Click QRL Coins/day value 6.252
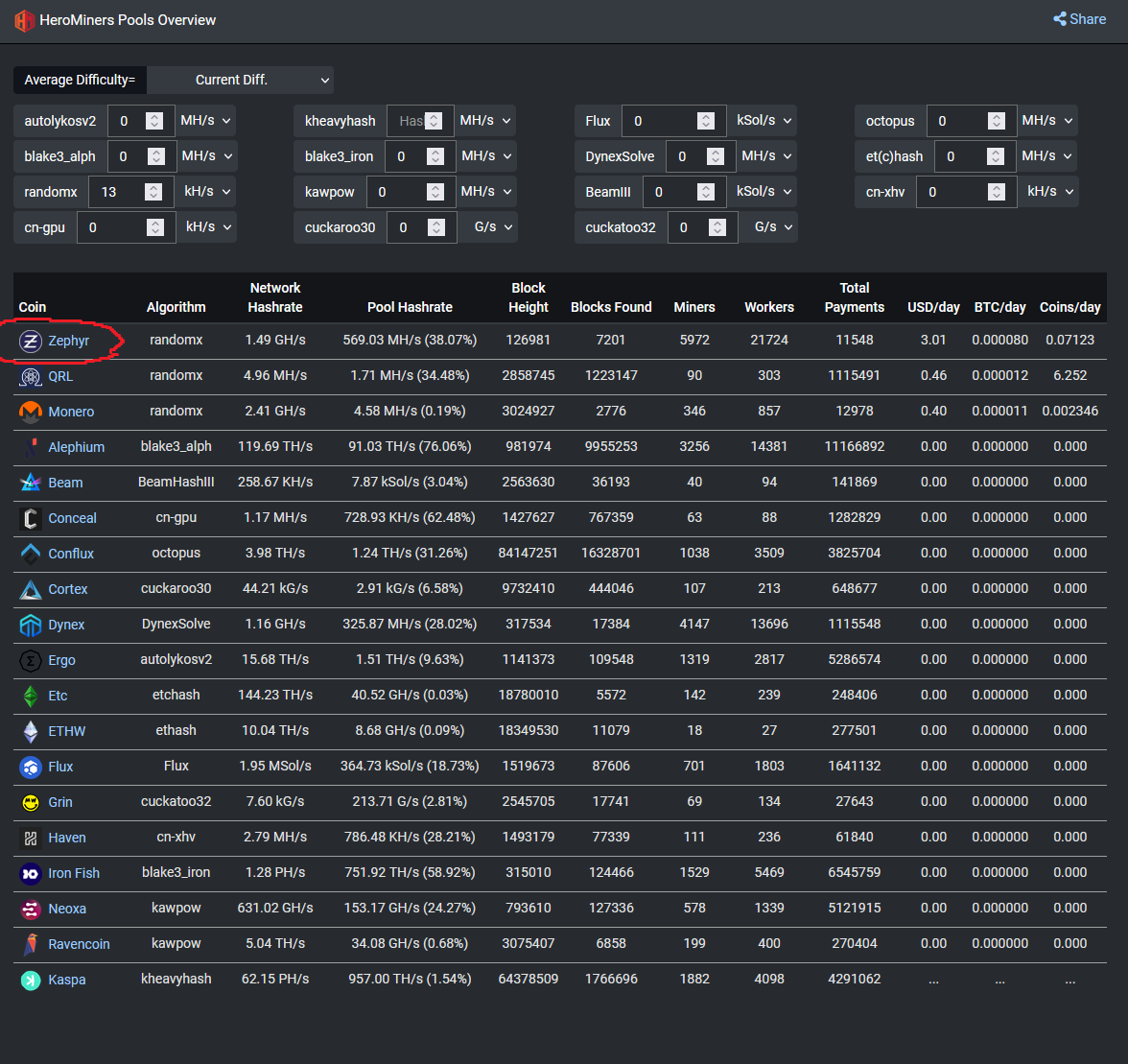Screen dimensions: 1128x1064 (x=1070, y=375)
